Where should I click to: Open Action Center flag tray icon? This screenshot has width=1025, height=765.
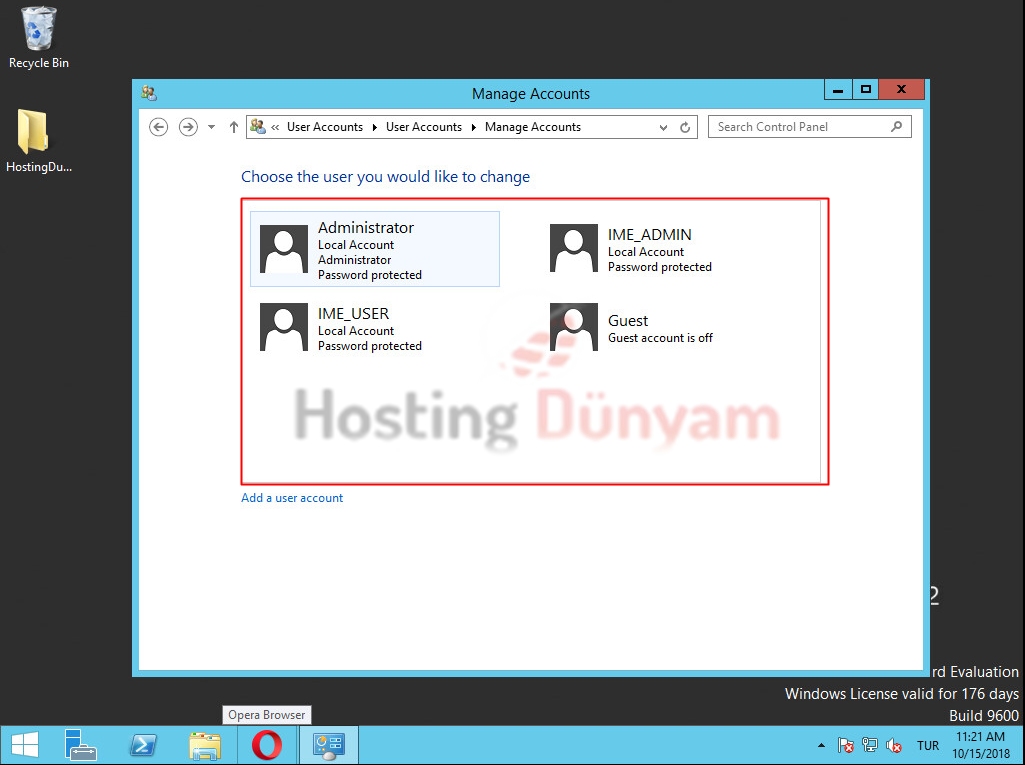pos(845,745)
